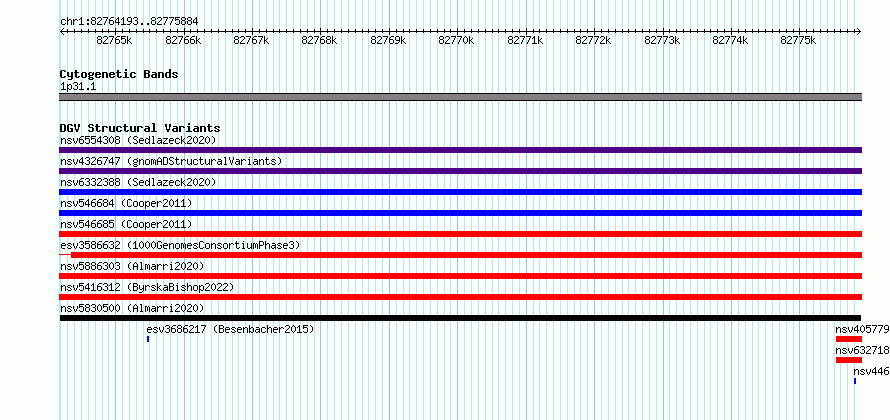Screen dimensions: 890x420
Task: Open the nsv546685 (Cooper2011) variant label
Action: pyautogui.click(x=126, y=224)
